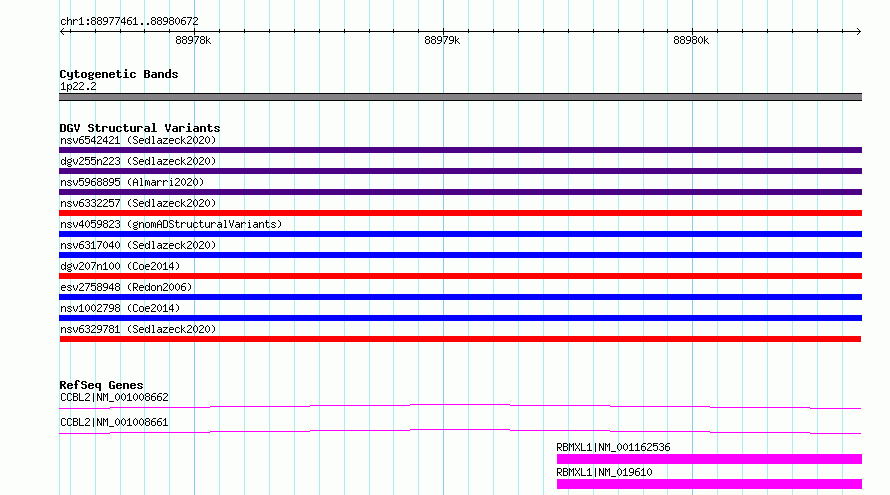Open the nsv5968895 (Almarri2020) label
Screen dimensions: 890x495
click(132, 182)
